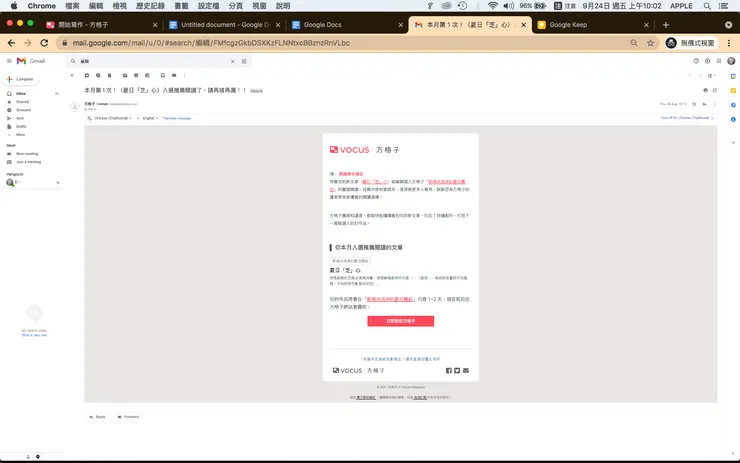Click the Translate message link
This screenshot has width=740, height=463.
pos(177,118)
